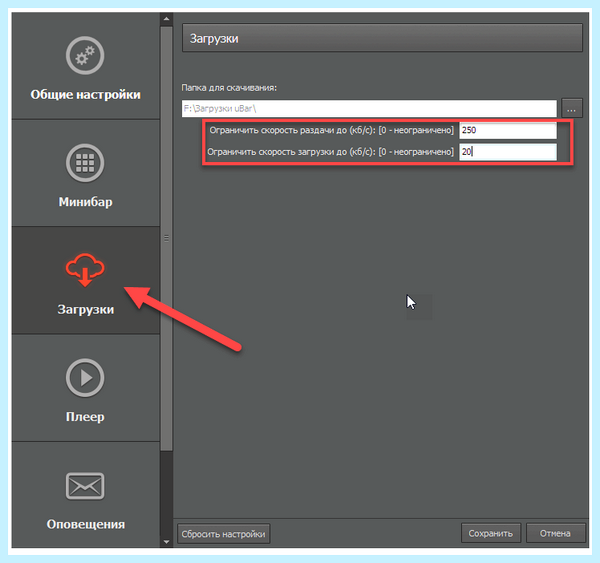The image size is (600, 563).
Task: Select the Минибар grid icon
Action: click(x=85, y=163)
